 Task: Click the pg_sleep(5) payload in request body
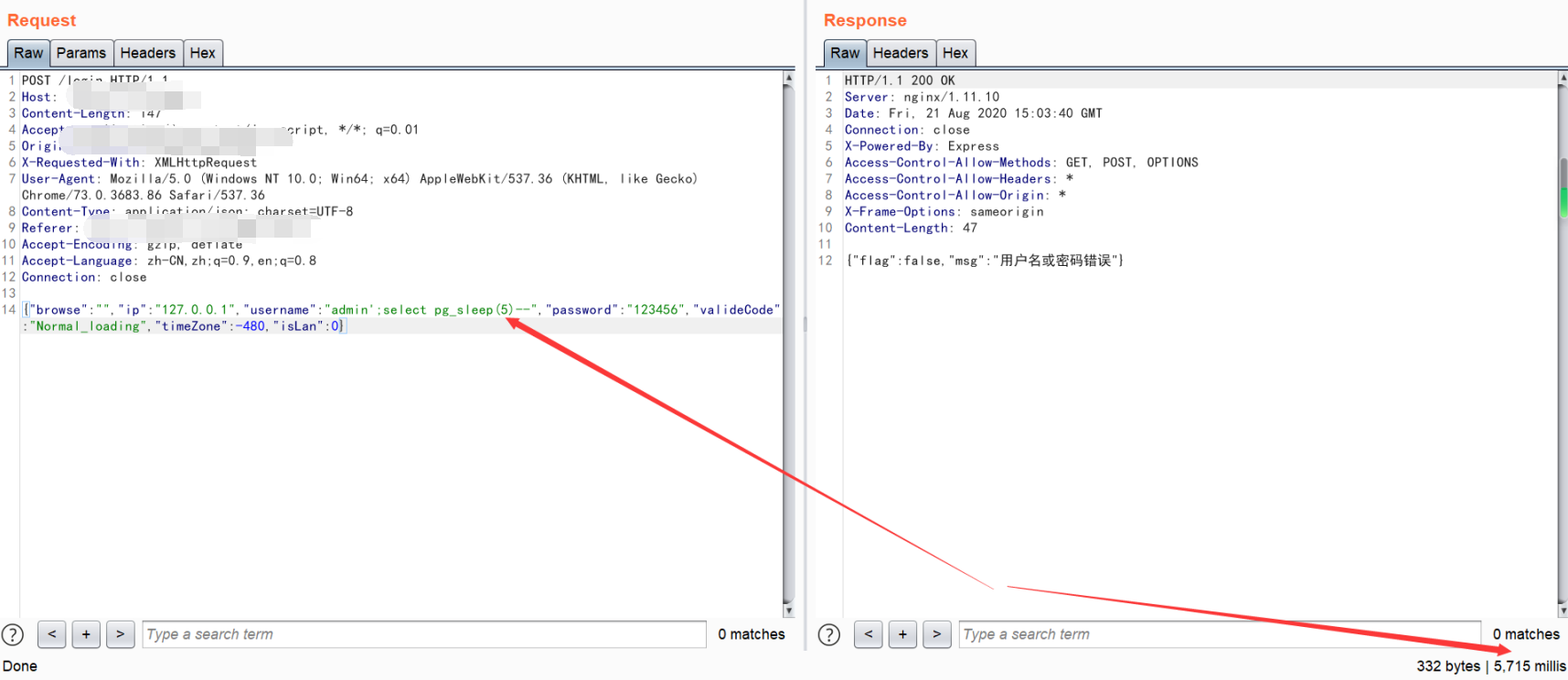pos(474,310)
